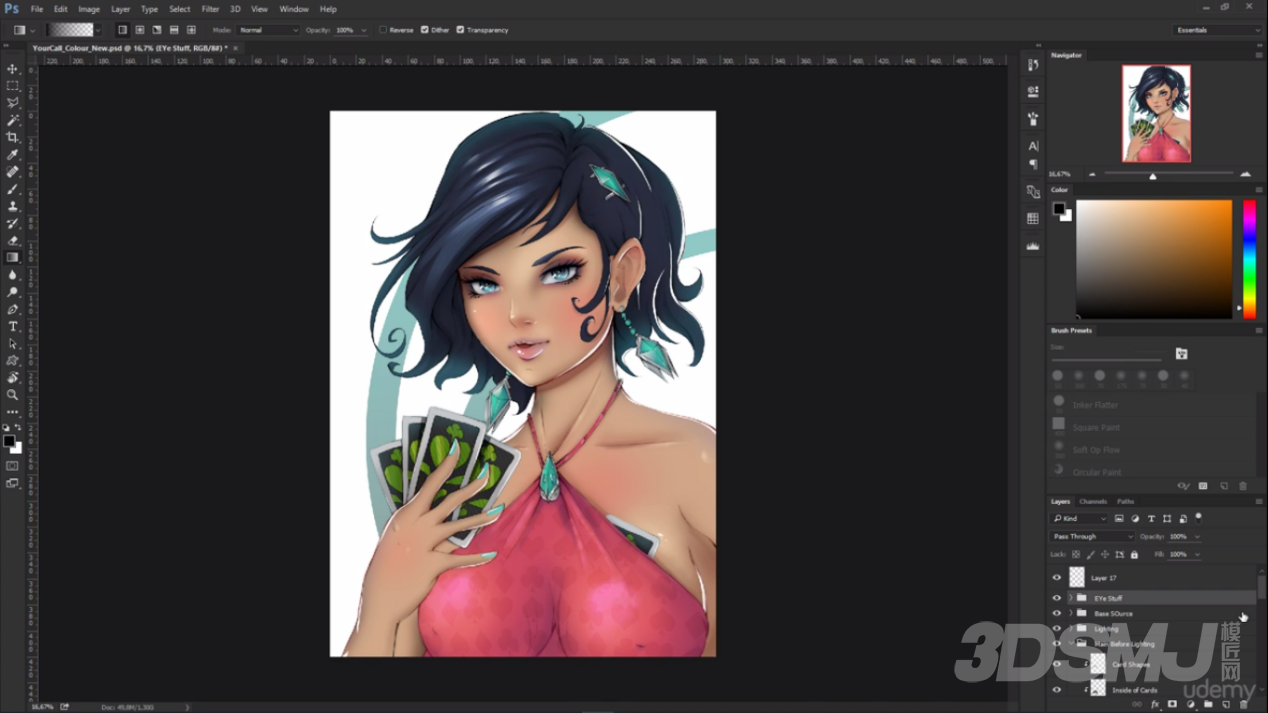Viewport: 1268px width, 713px height.
Task: Select the Move tool
Action: 13,69
